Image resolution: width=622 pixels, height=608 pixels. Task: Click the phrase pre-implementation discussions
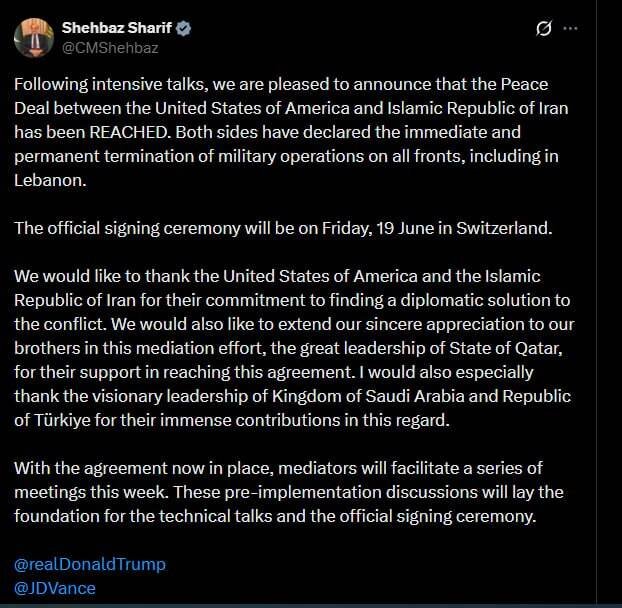coord(366,493)
